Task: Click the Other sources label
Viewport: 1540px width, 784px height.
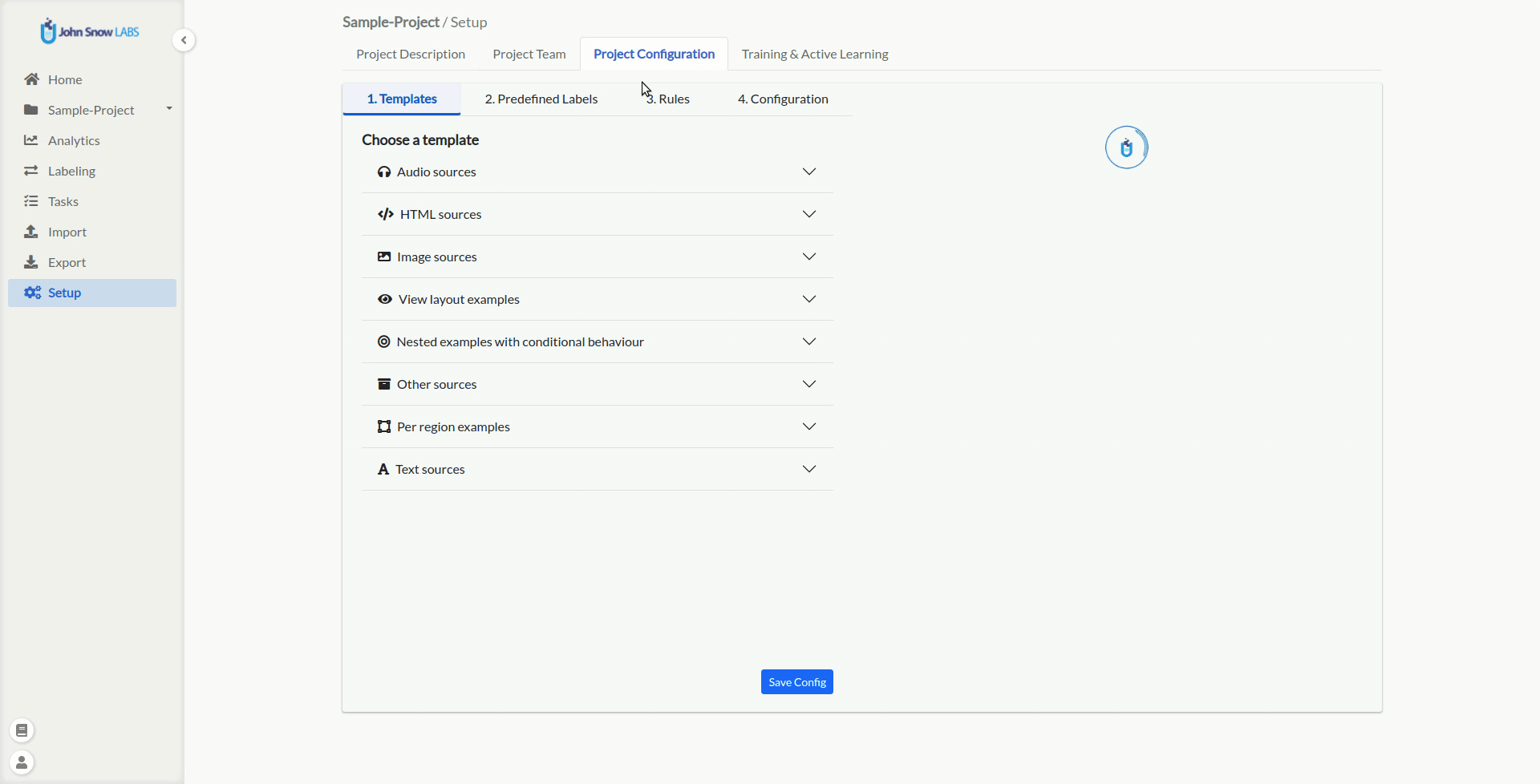Action: click(437, 384)
